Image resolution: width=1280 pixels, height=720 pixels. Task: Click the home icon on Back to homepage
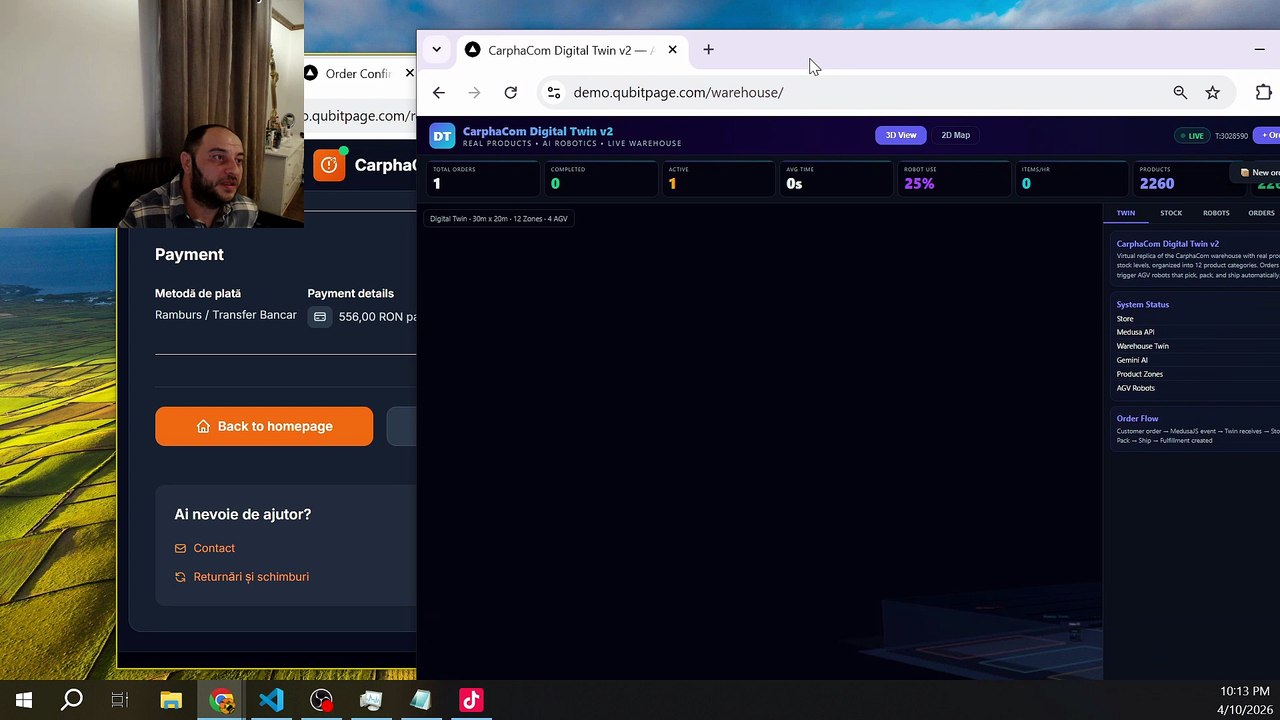[204, 426]
